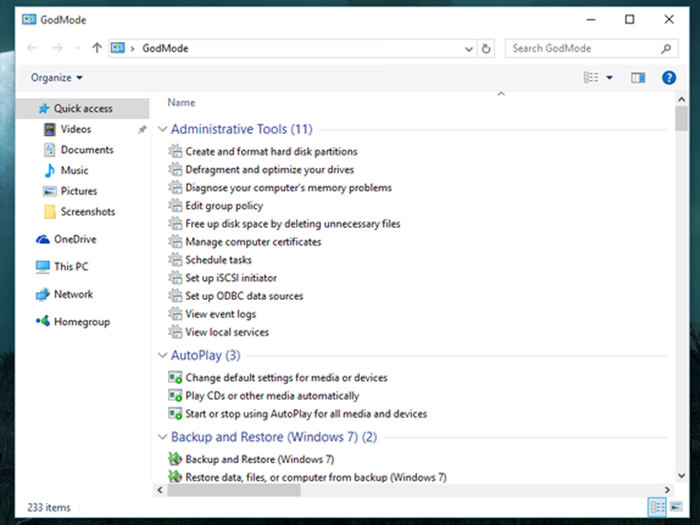Click the Help question mark icon
Image resolution: width=700 pixels, height=525 pixels.
coord(669,77)
